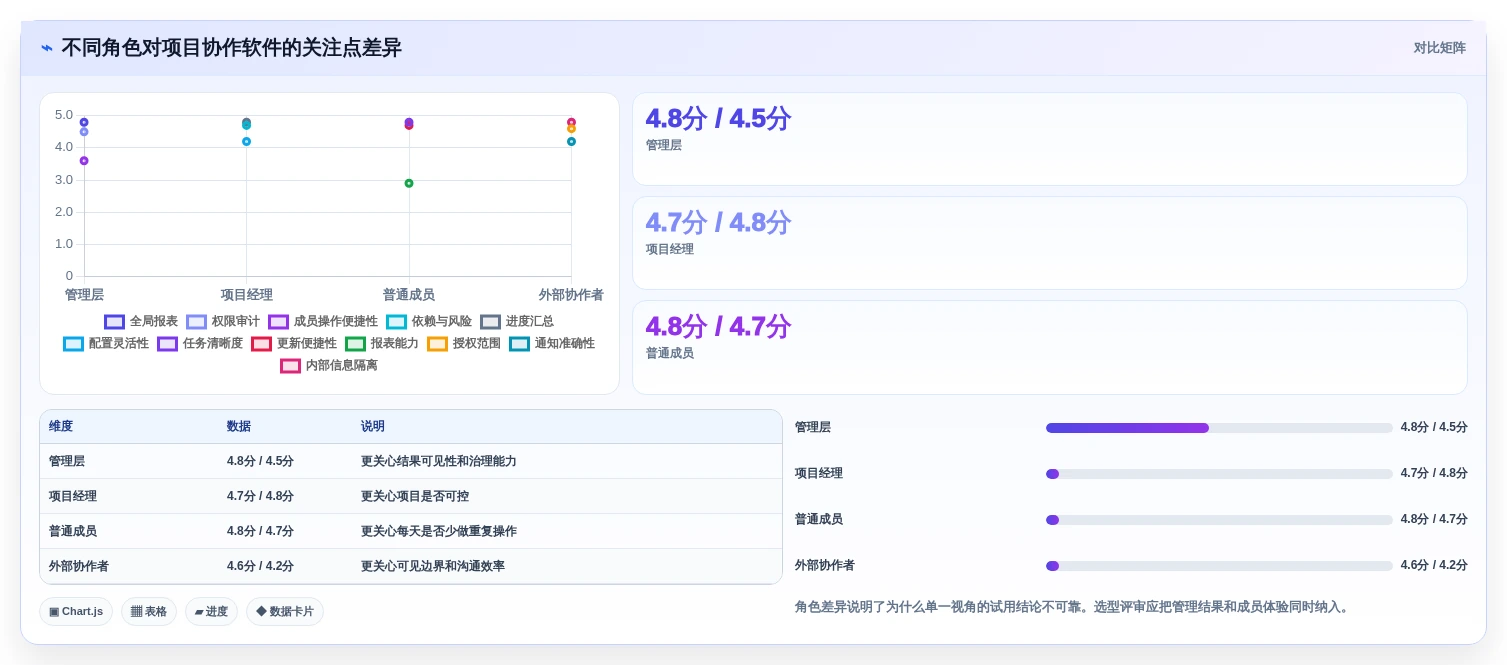Screen dimensions: 1507x665
Task: Click the 进度 tag button
Action: pos(211,612)
